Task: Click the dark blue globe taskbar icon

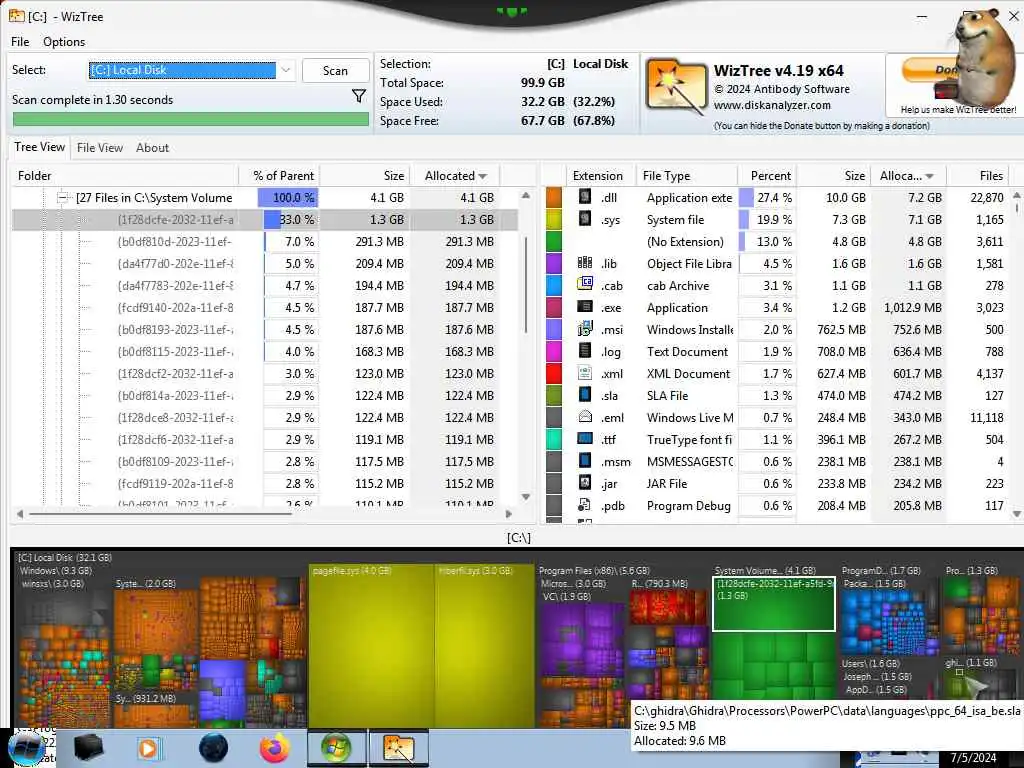Action: [x=213, y=748]
